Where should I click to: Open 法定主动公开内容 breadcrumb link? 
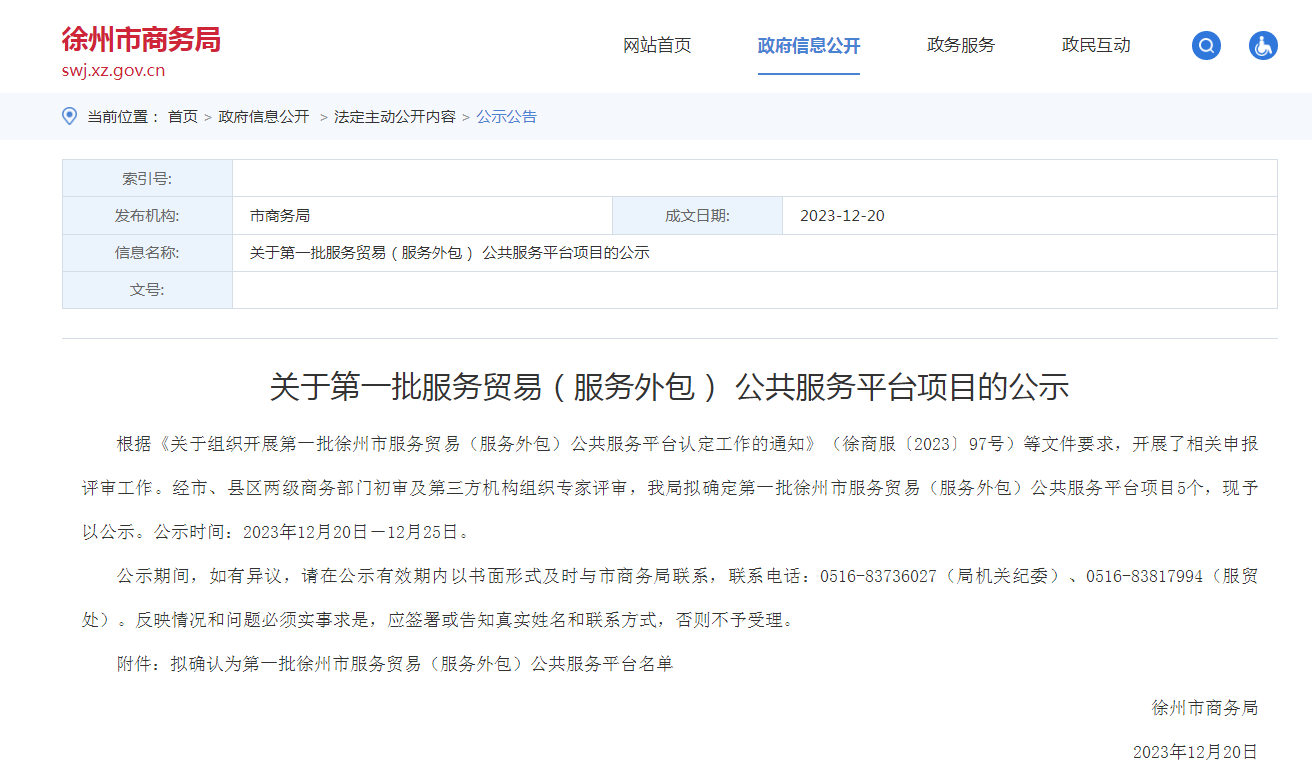[394, 117]
